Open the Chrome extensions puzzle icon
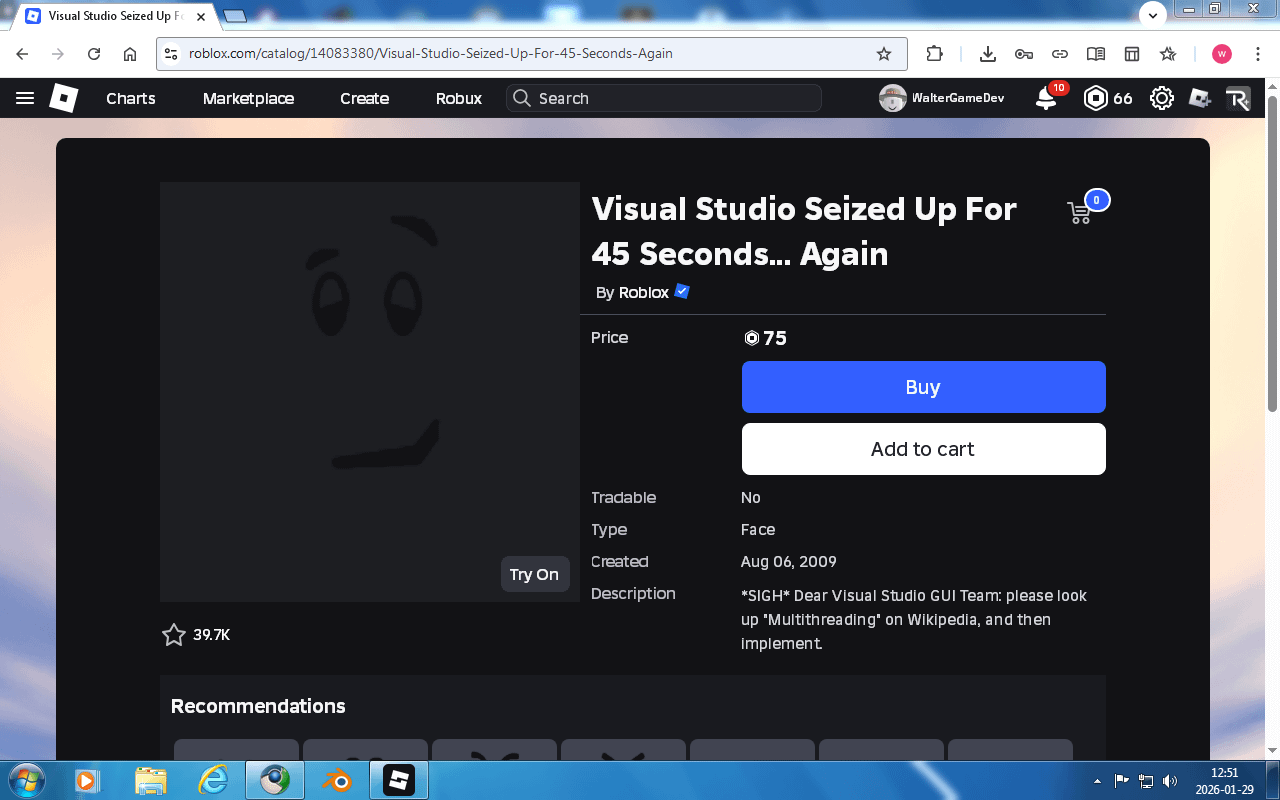Image resolution: width=1280 pixels, height=800 pixels. pyautogui.click(x=934, y=54)
